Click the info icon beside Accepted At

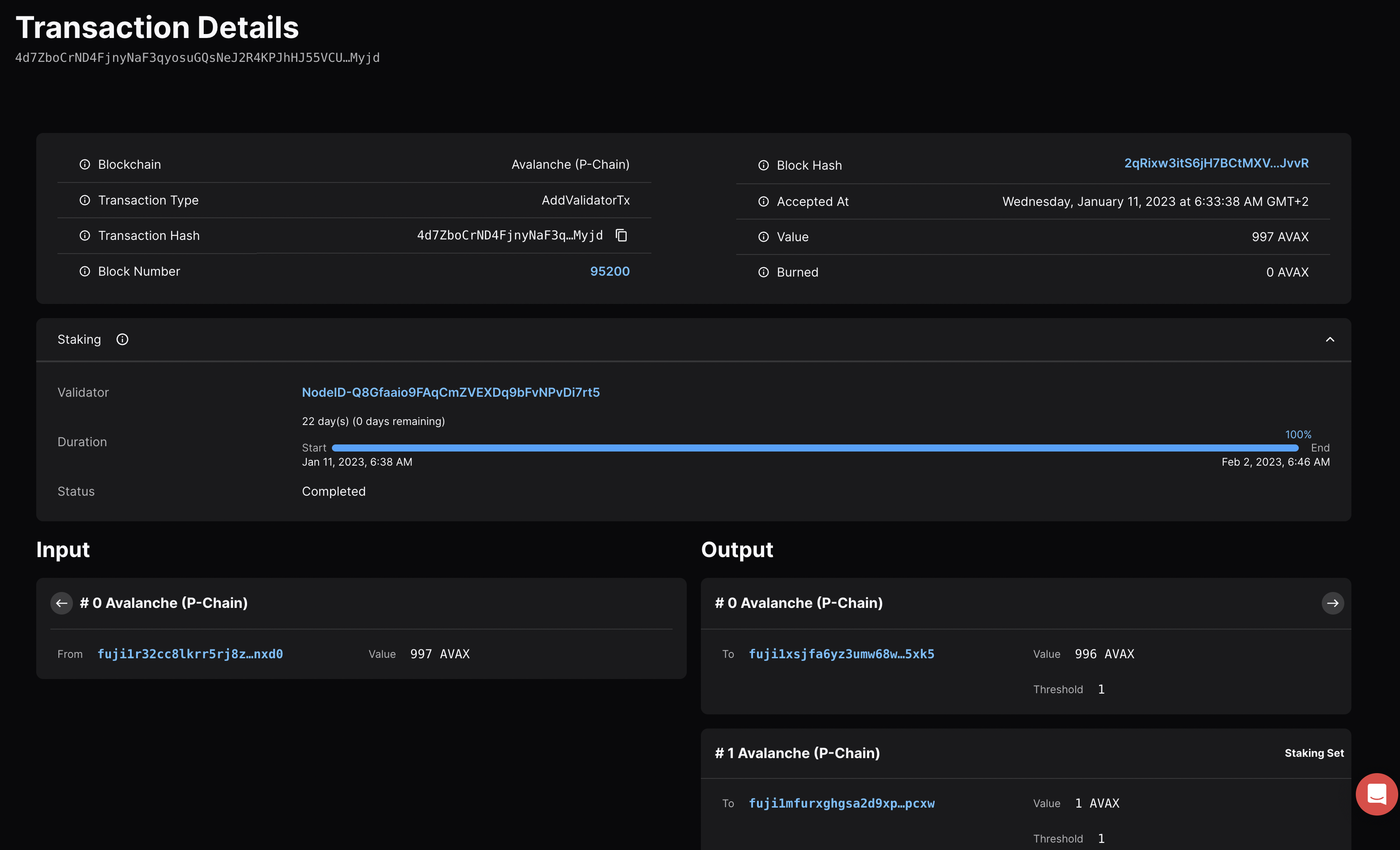point(763,201)
